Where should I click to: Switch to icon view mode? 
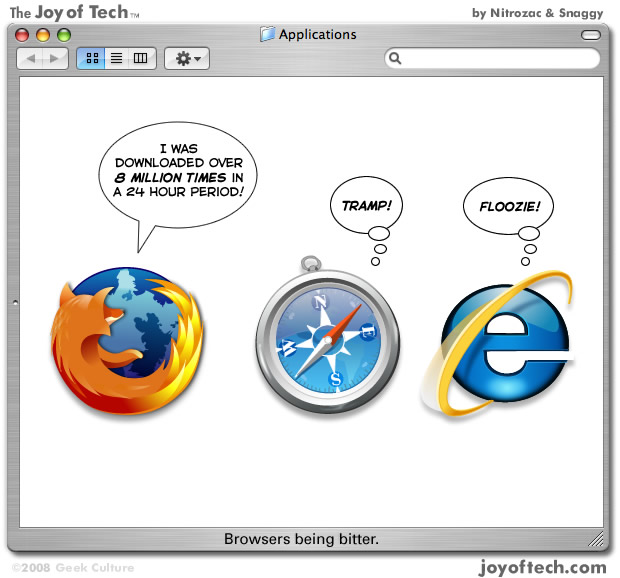pos(91,59)
